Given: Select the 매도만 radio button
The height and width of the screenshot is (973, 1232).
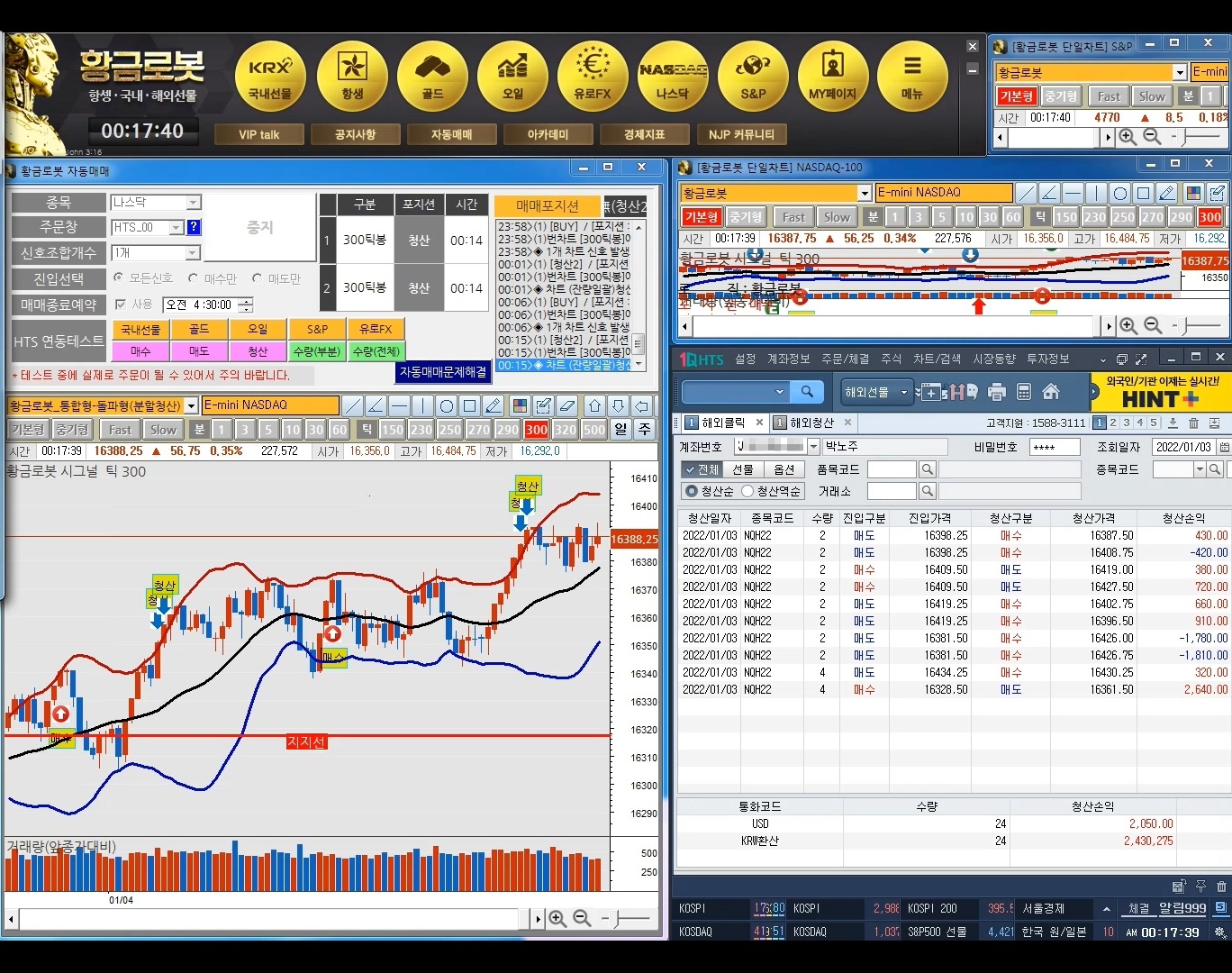Looking at the screenshot, I should pos(257,278).
